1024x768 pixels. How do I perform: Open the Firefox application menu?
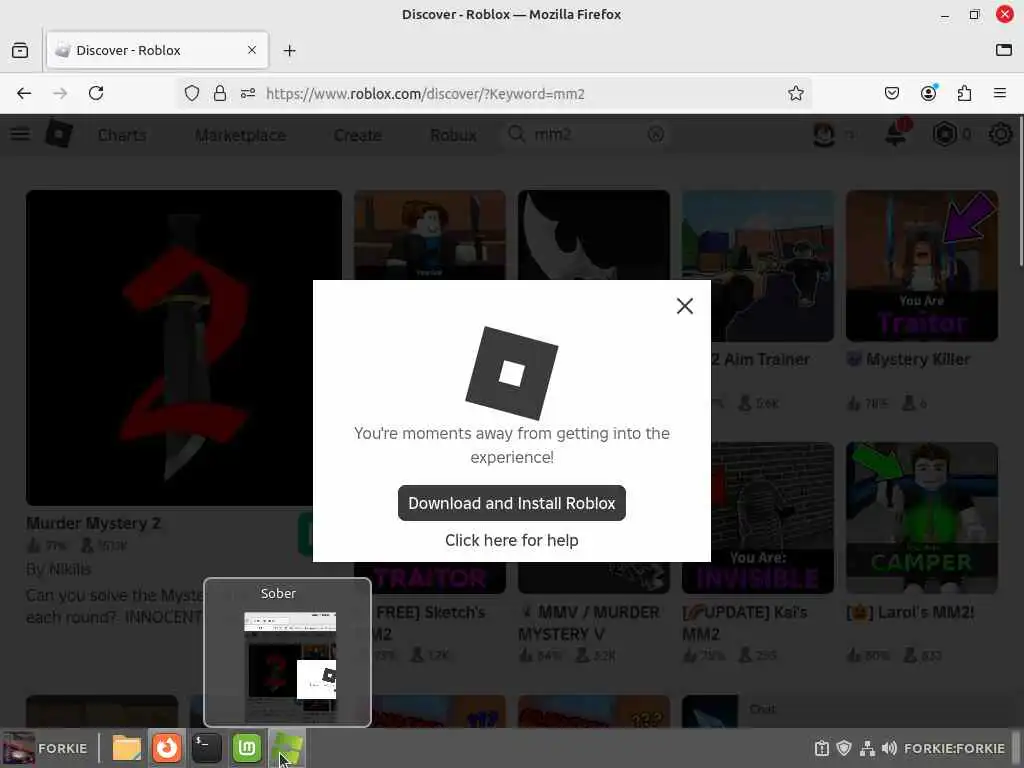pyautogui.click(x=1000, y=93)
